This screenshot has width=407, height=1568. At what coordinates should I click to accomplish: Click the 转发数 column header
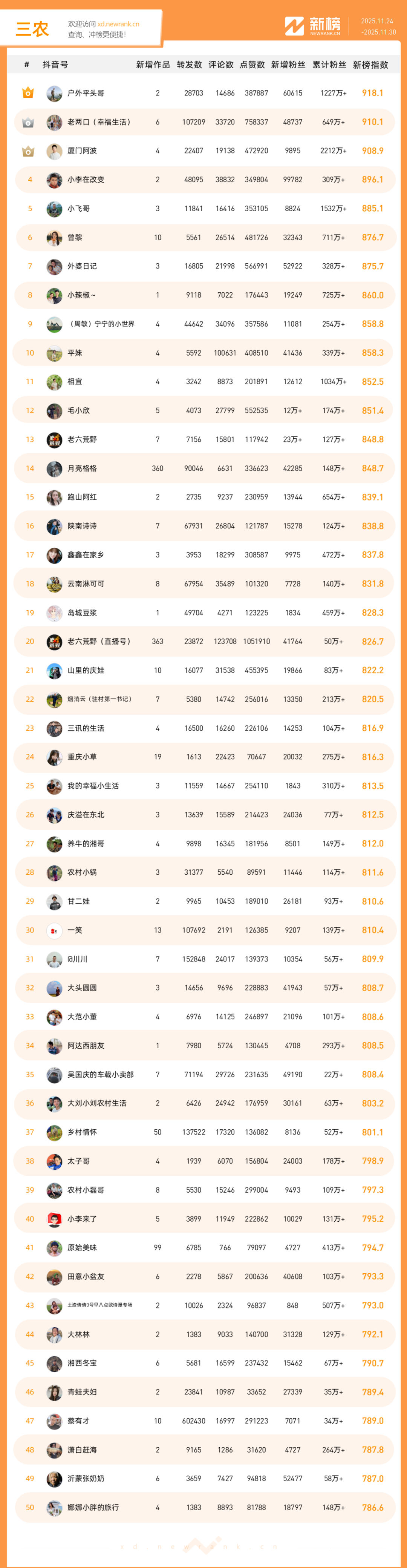[x=189, y=65]
